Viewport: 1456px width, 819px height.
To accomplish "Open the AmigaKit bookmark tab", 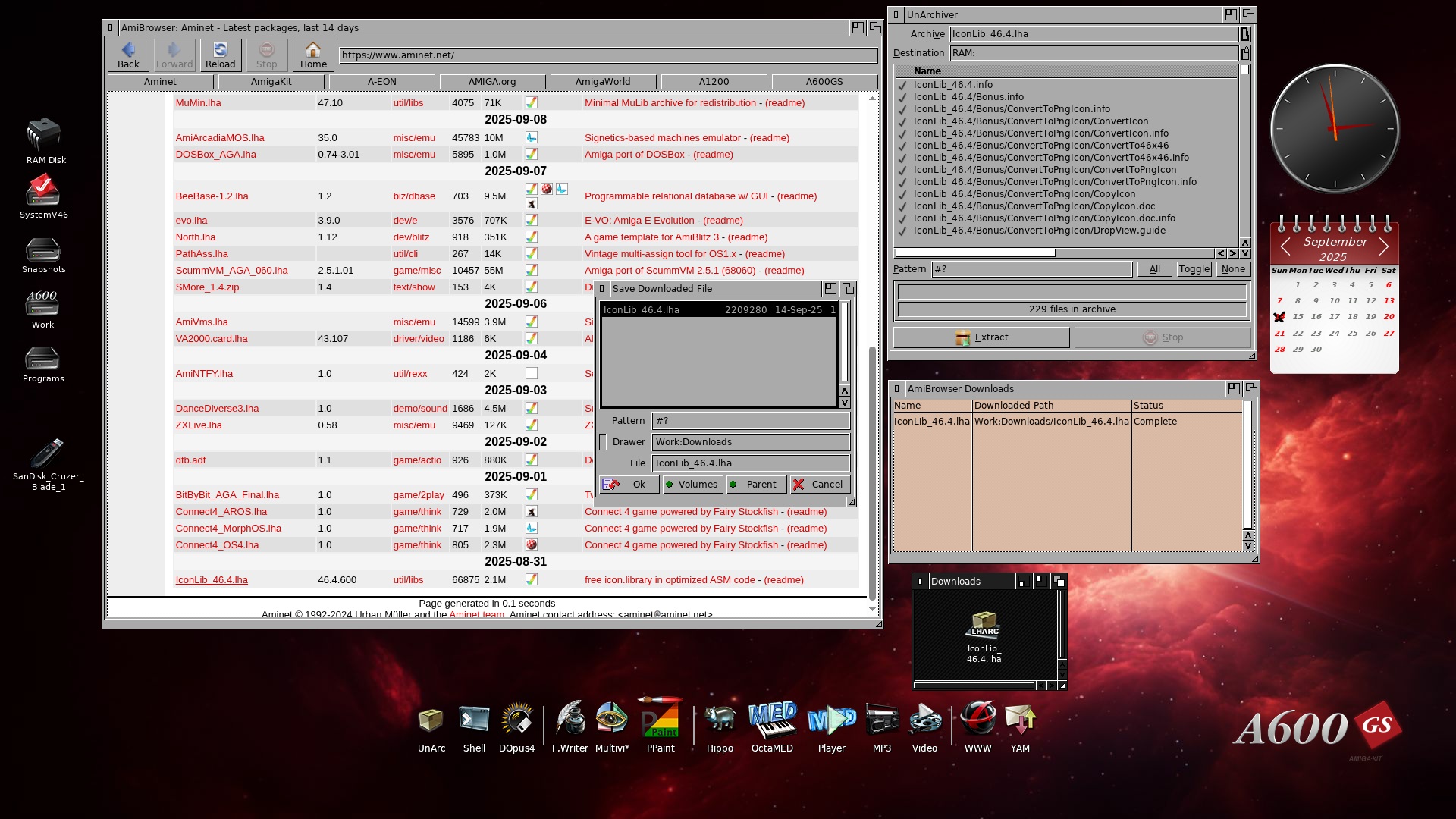I will coord(271,82).
